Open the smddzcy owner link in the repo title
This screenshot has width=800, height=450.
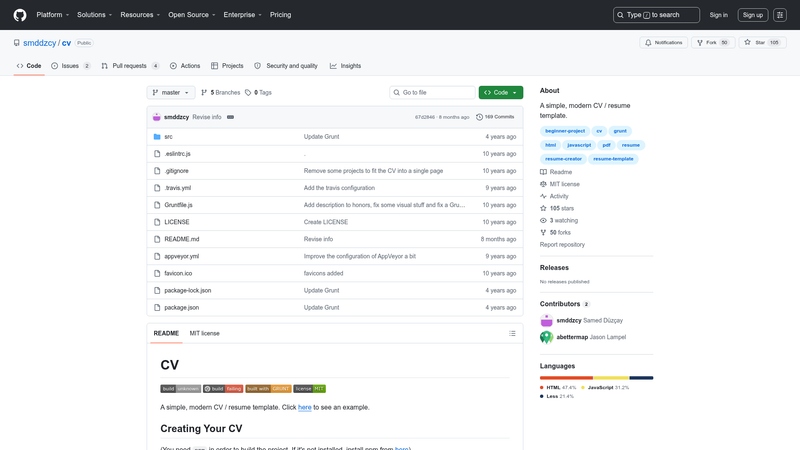tap(39, 43)
